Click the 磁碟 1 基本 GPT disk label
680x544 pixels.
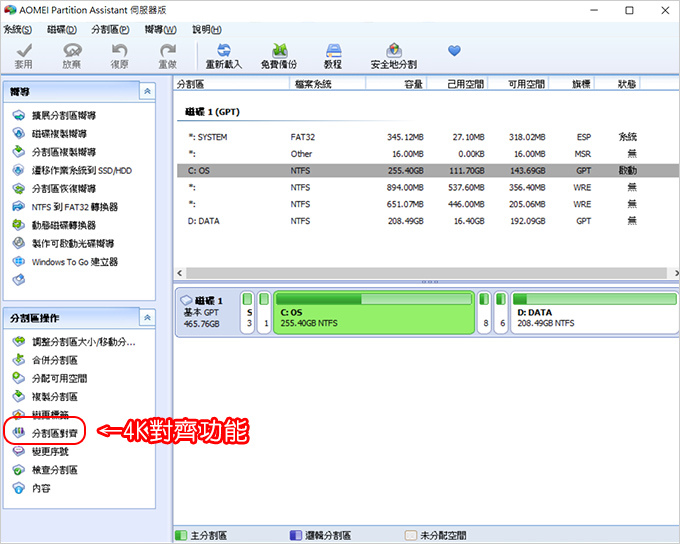pyautogui.click(x=207, y=312)
